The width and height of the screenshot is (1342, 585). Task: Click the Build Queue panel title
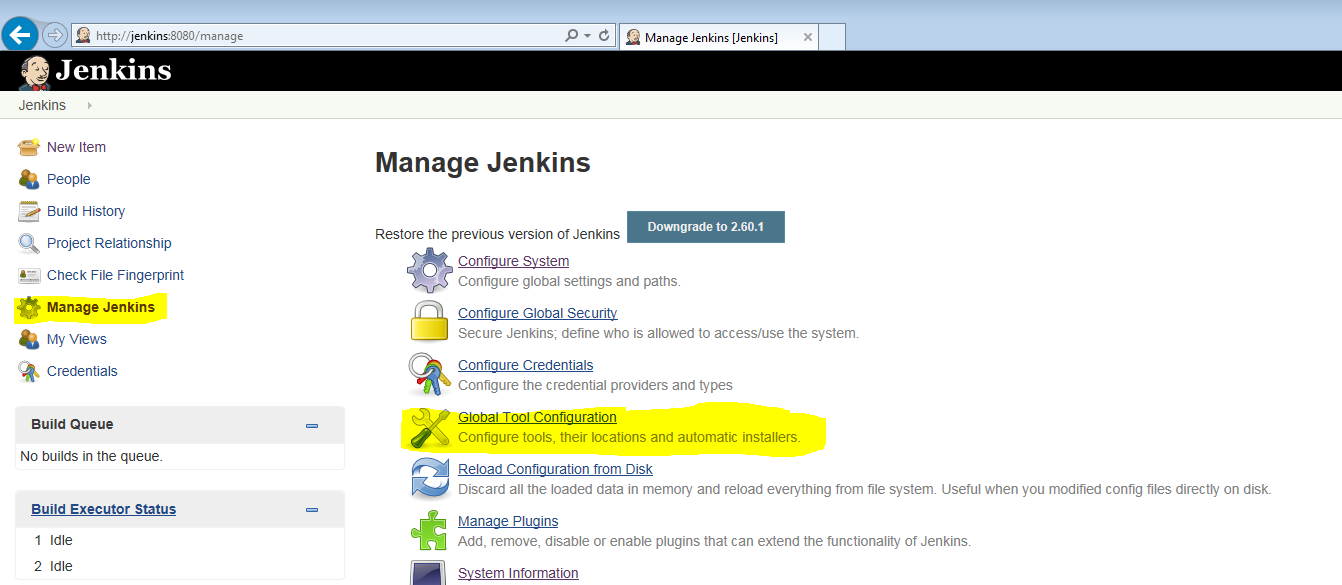pos(72,424)
